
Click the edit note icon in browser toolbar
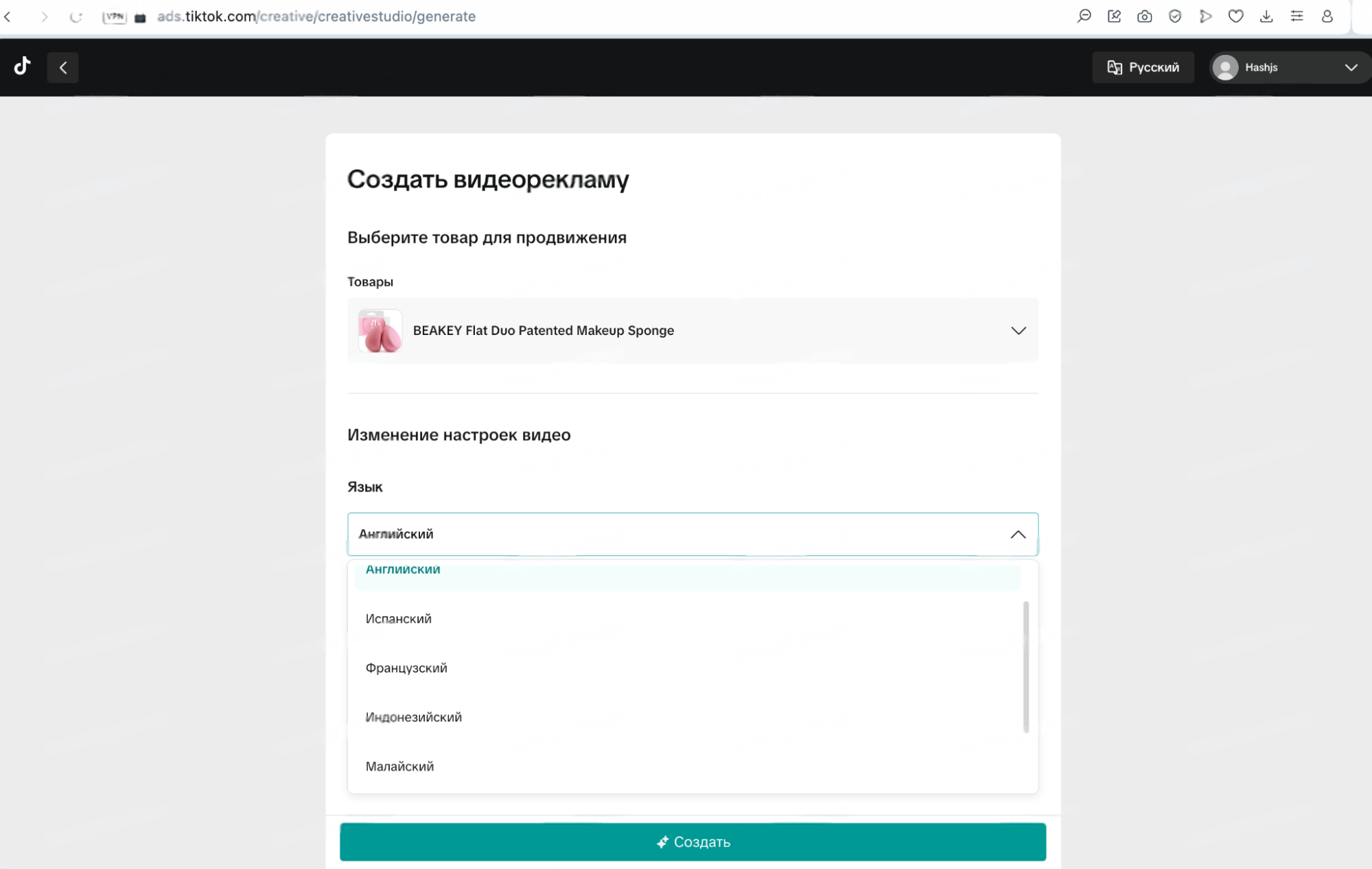tap(1114, 16)
